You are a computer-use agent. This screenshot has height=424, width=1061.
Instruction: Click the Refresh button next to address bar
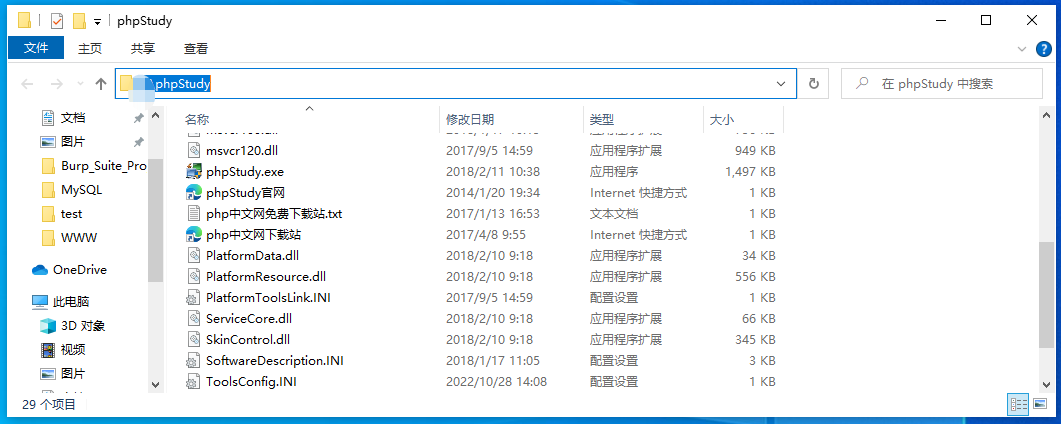pyautogui.click(x=814, y=83)
